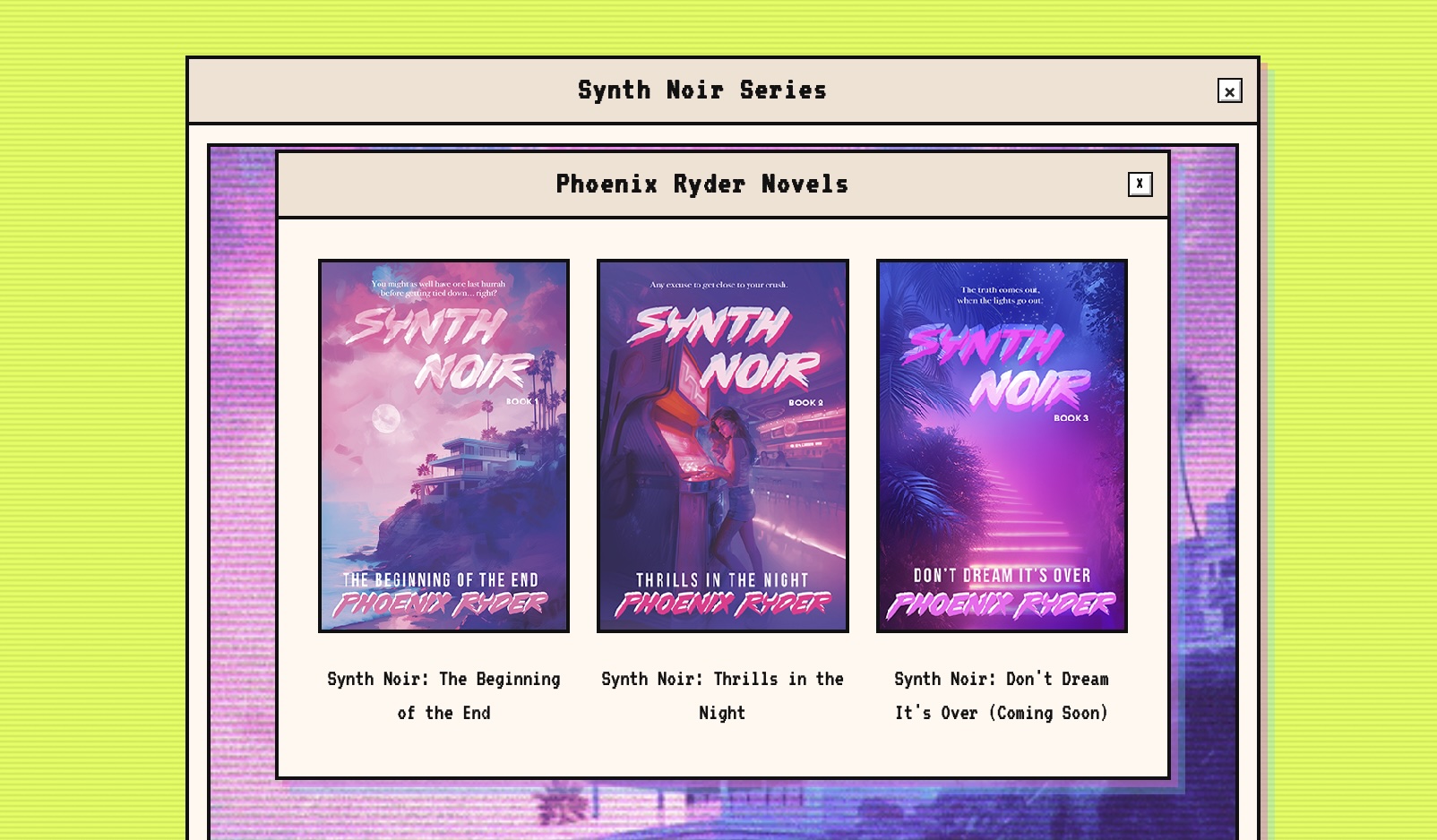Open the Don't Dream It's Over cover
Viewport: 1437px width, 840px height.
coord(1001,446)
